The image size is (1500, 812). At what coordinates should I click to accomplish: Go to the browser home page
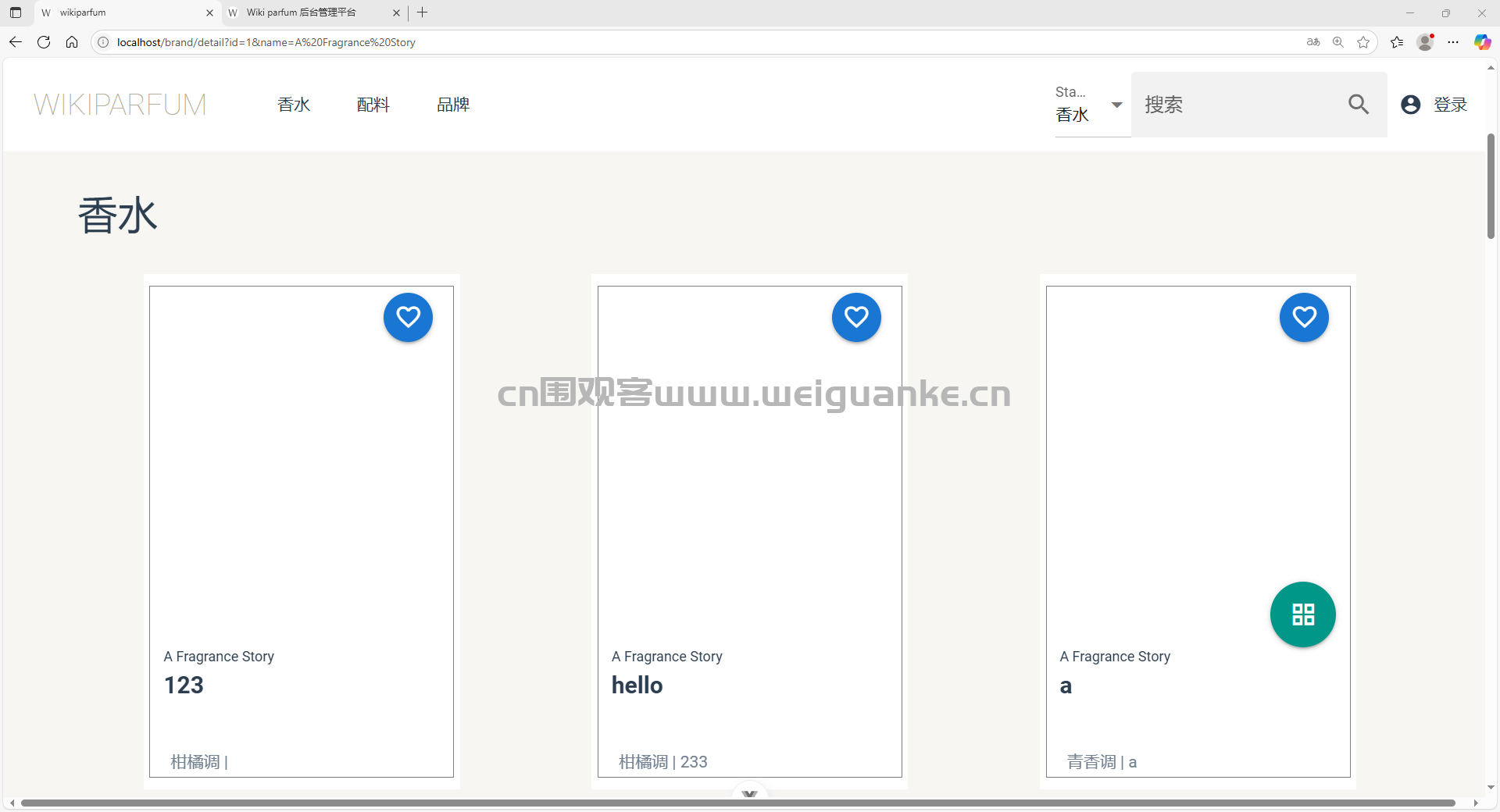72,42
